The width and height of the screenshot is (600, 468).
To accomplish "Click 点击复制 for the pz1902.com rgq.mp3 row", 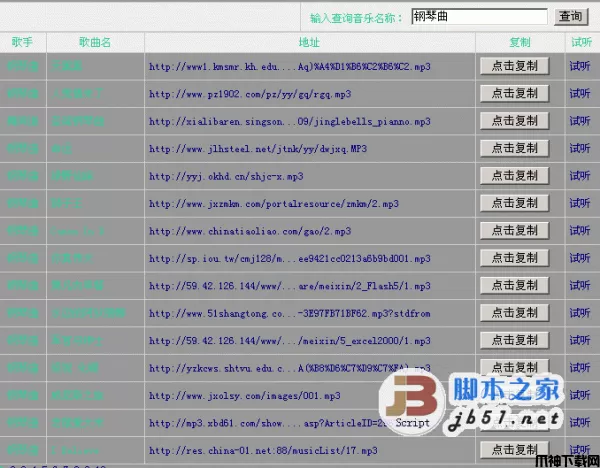I will point(515,93).
